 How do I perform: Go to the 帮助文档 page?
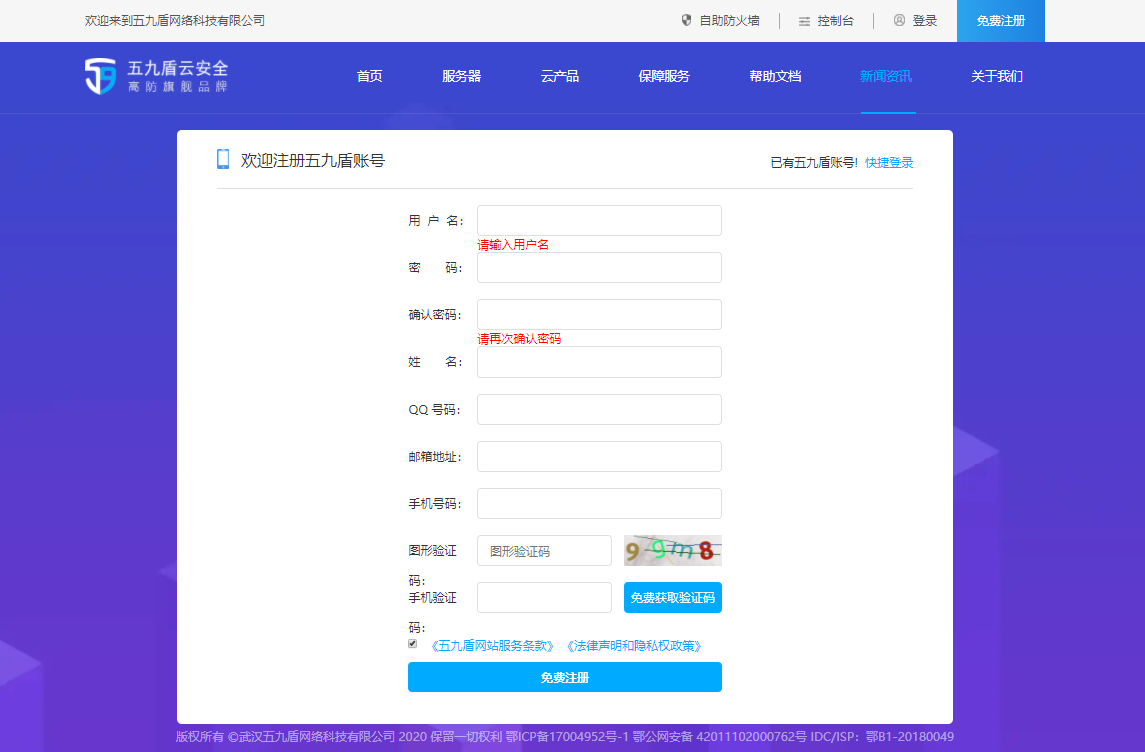[x=775, y=75]
